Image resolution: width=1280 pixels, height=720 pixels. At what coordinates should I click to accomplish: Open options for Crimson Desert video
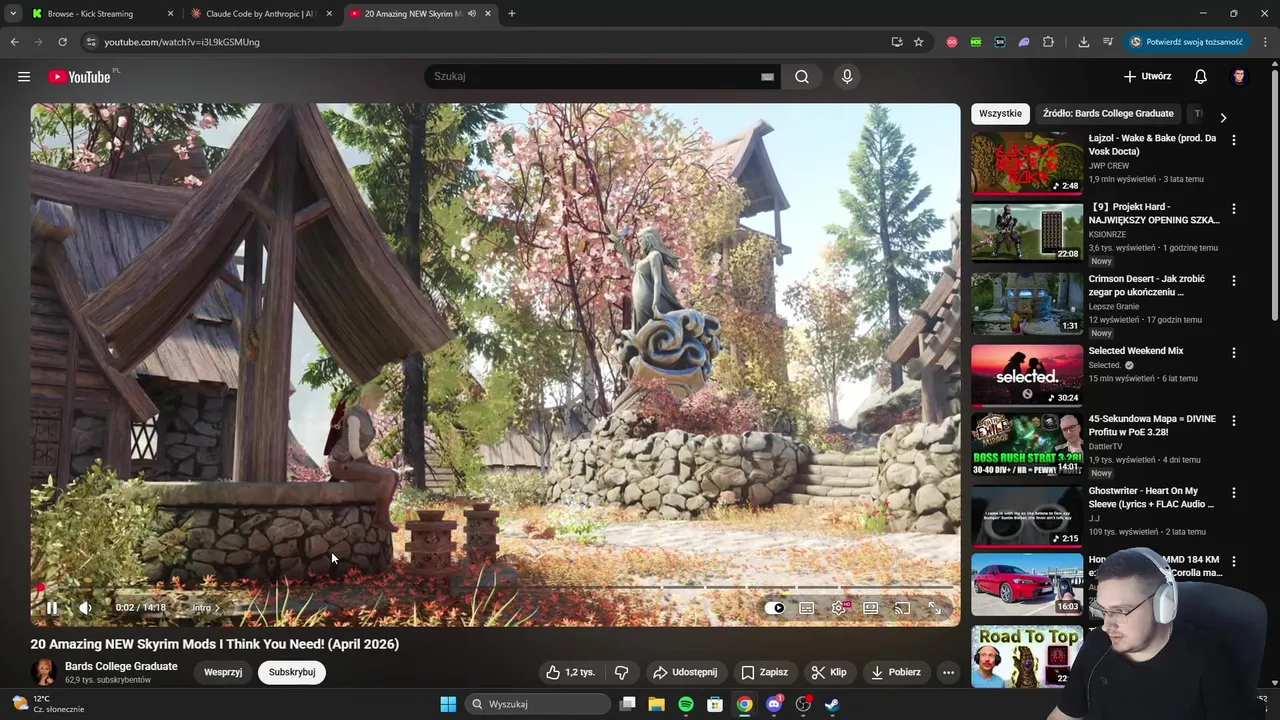(x=1233, y=281)
